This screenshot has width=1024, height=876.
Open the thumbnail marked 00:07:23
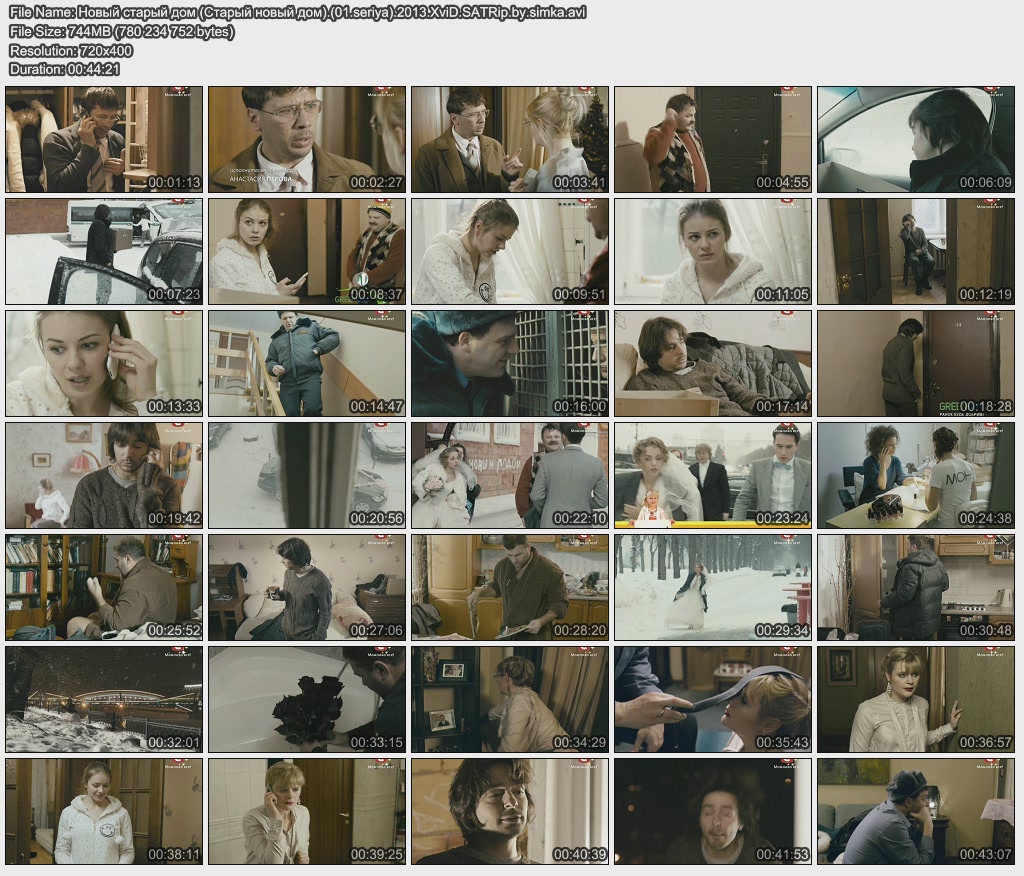point(104,251)
